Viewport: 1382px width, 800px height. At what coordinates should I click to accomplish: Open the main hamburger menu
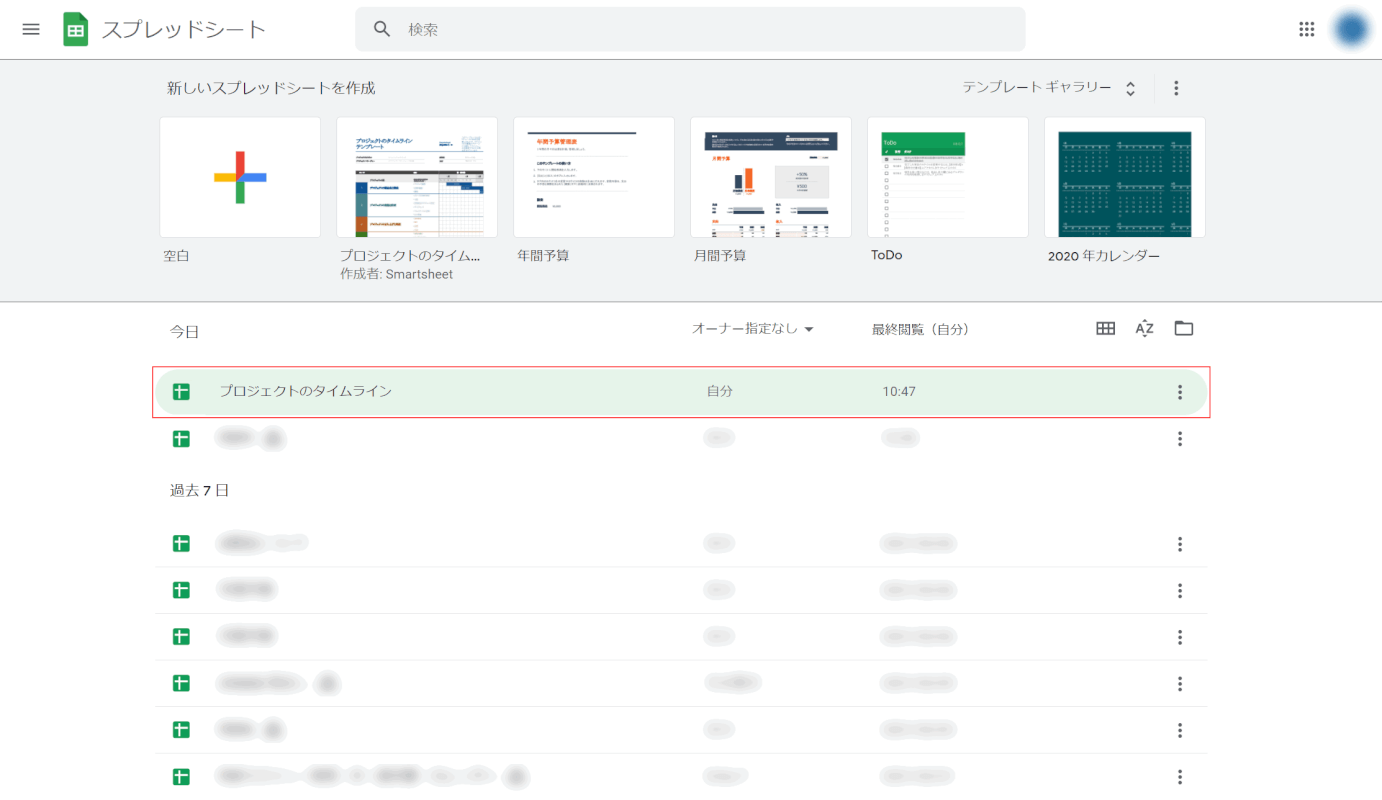31,29
